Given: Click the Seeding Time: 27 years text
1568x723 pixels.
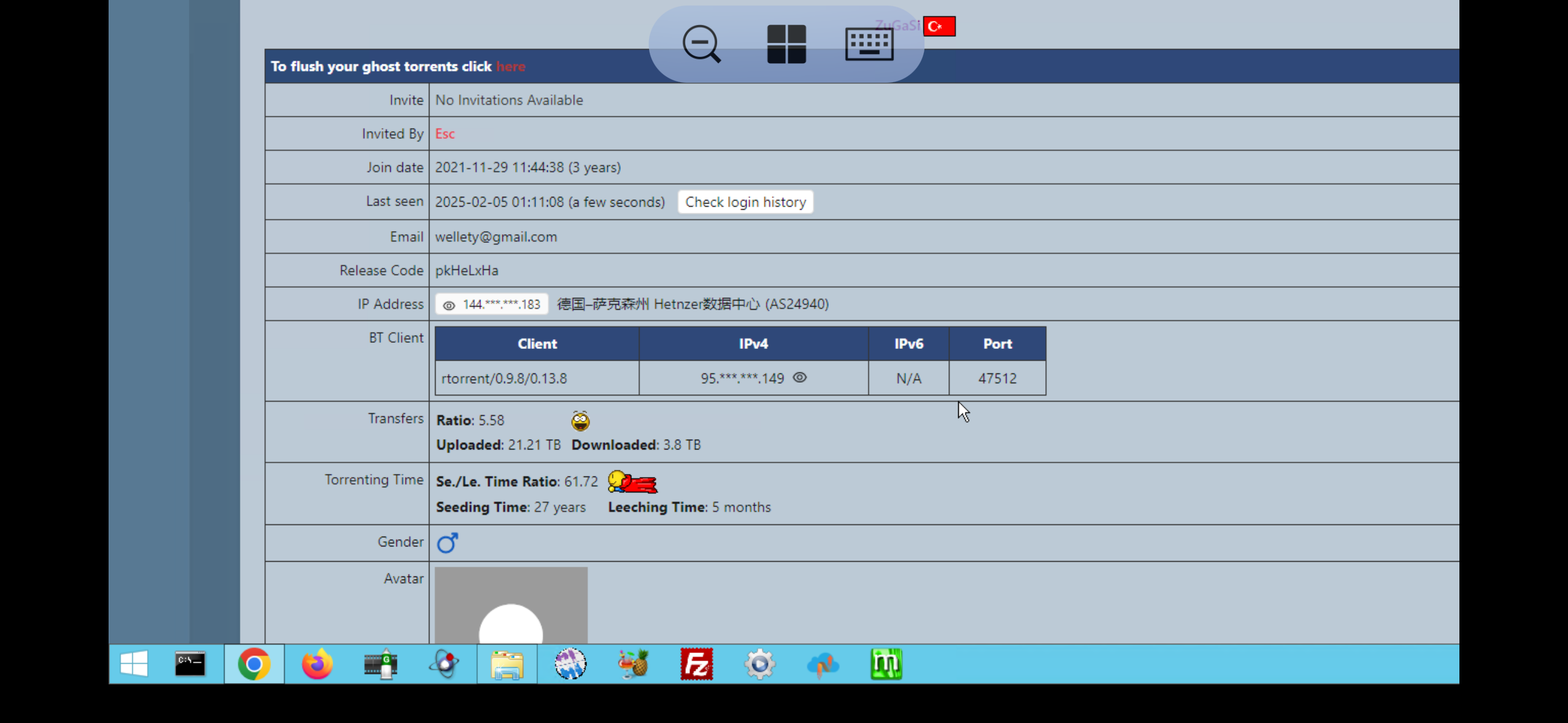Looking at the screenshot, I should click(510, 507).
